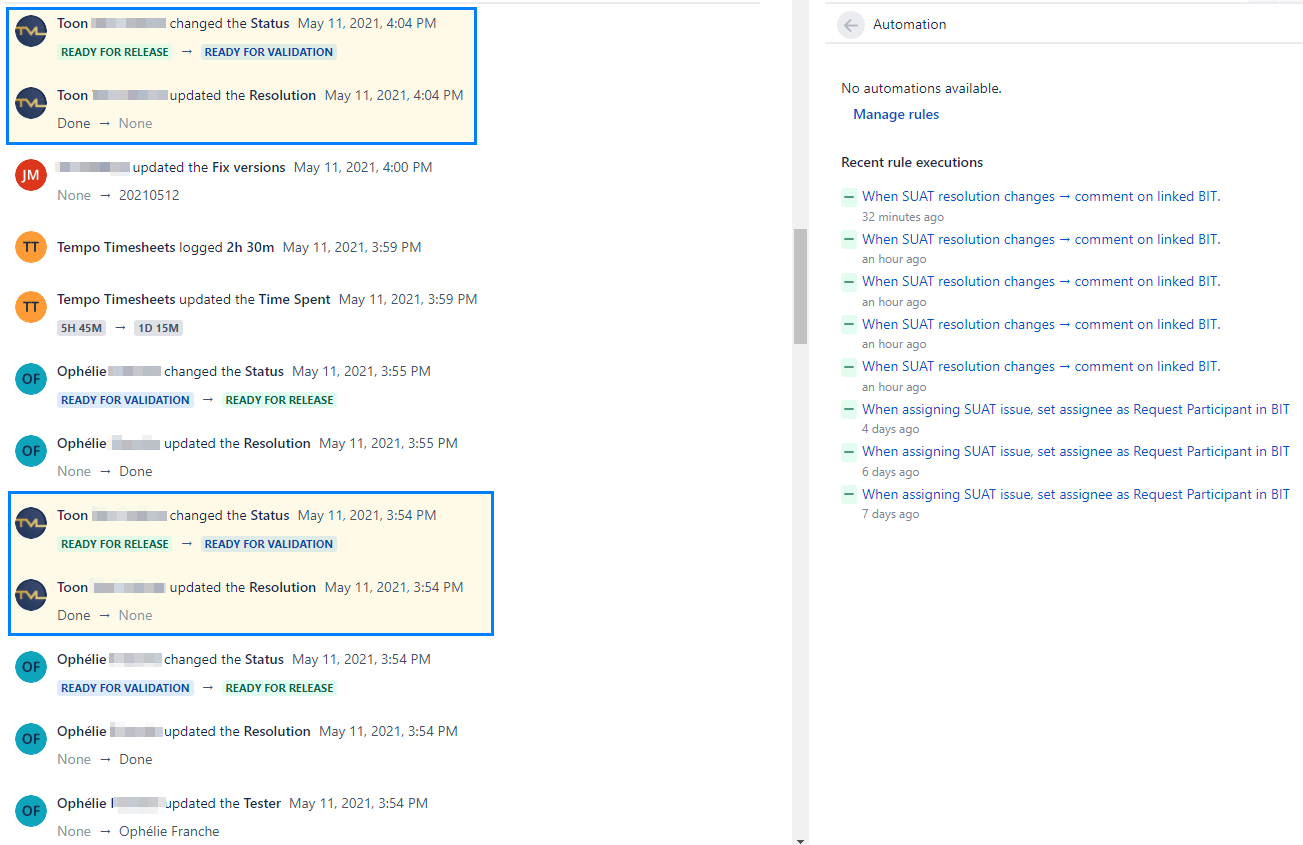Click the TT avatar beside updated Time Spent

(x=31, y=307)
